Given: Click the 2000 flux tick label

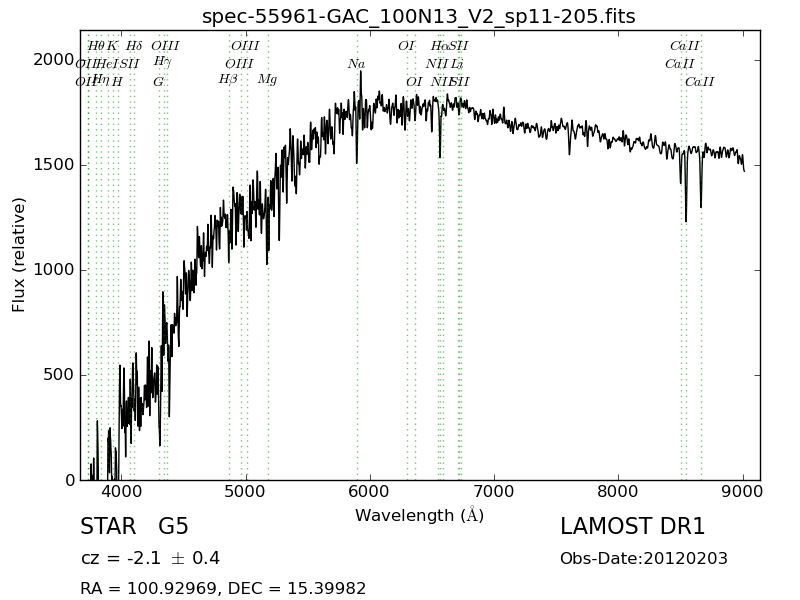Looking at the screenshot, I should click(x=54, y=60).
